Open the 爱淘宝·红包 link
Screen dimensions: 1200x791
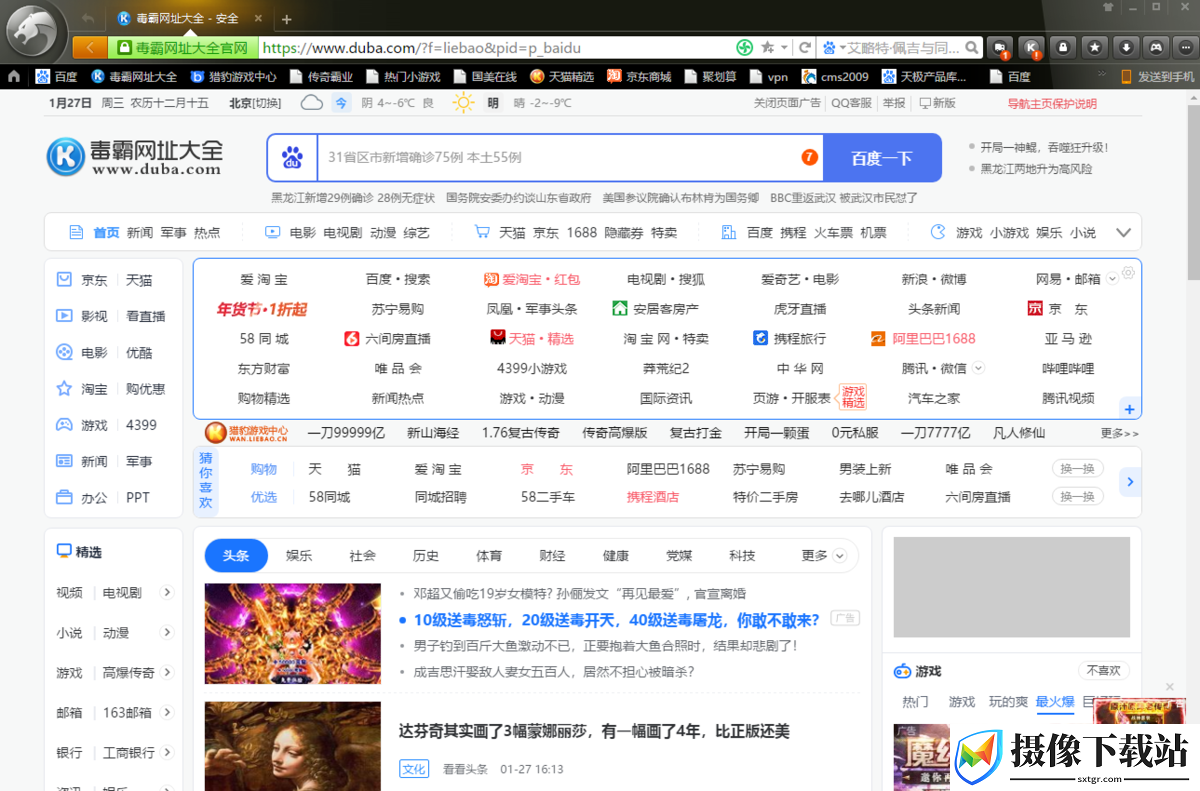(532, 279)
